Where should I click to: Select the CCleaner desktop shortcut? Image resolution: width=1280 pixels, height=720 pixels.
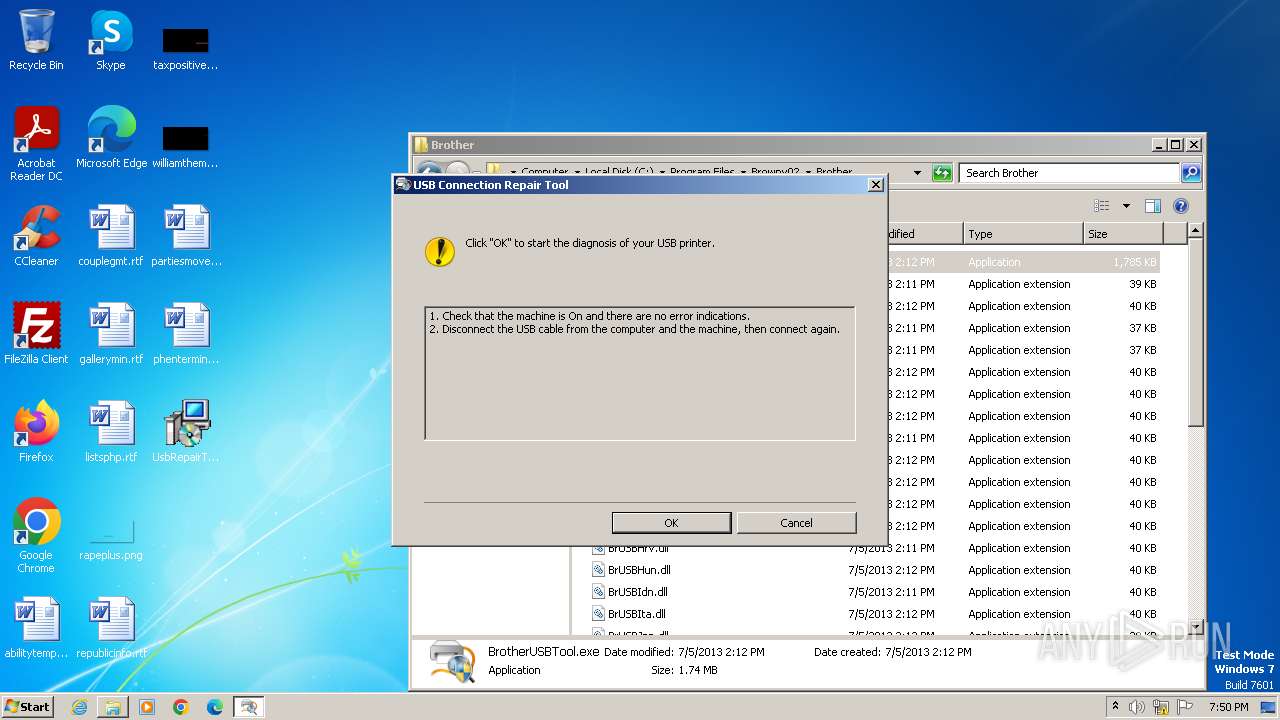tap(36, 236)
